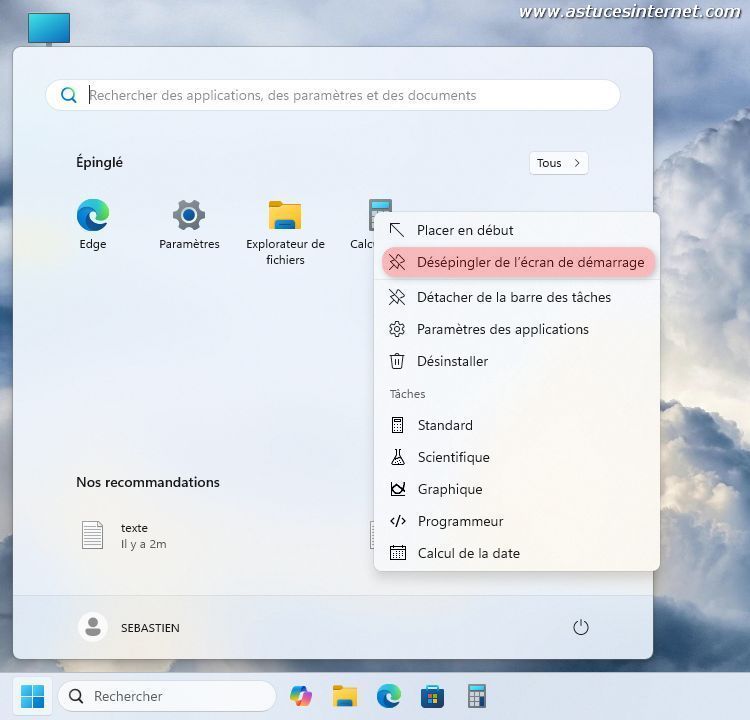Open the Paramètres pinned app
Screen dimensions: 750x720
(189, 224)
